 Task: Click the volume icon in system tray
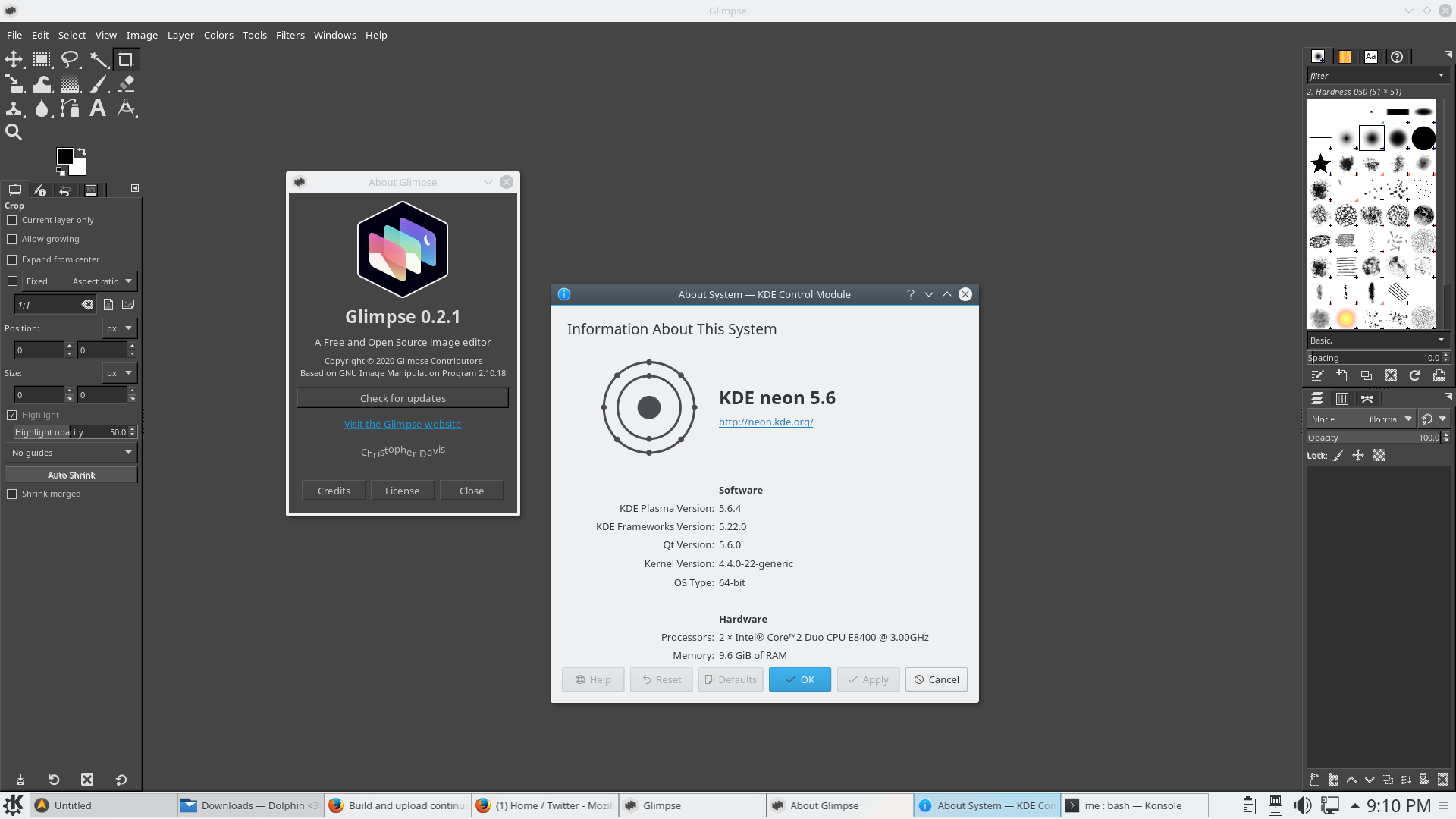point(1302,805)
